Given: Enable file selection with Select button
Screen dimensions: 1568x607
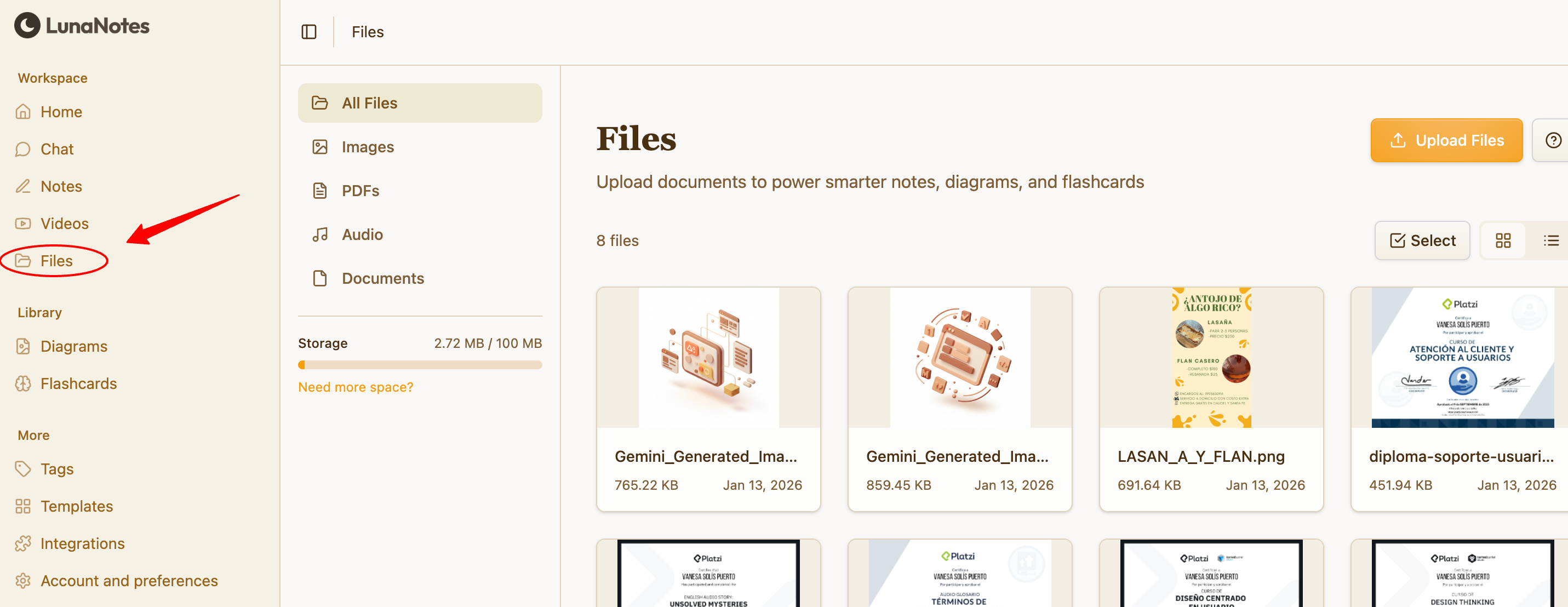Looking at the screenshot, I should [x=1422, y=240].
